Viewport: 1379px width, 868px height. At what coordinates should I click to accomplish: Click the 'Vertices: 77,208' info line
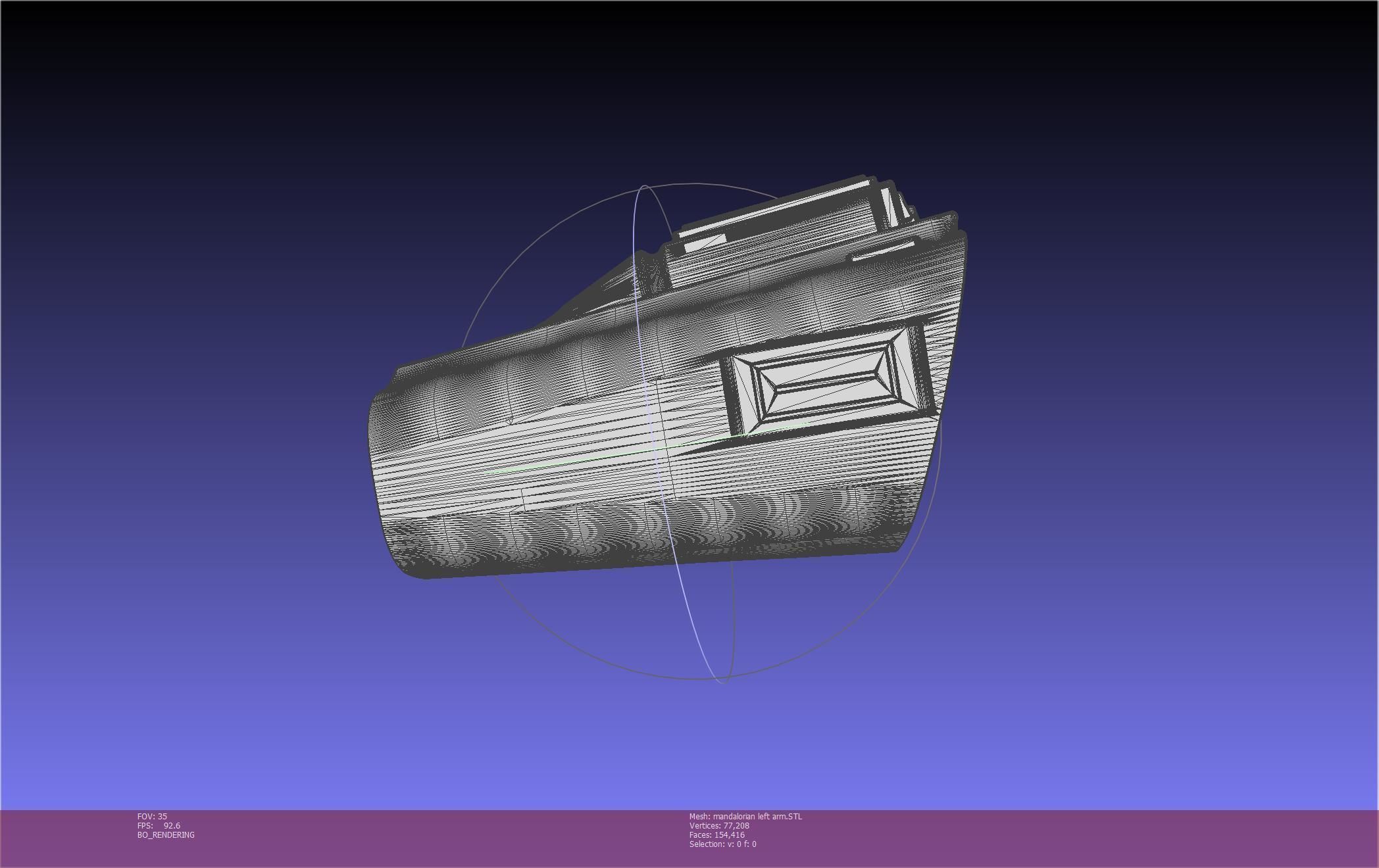click(x=719, y=825)
